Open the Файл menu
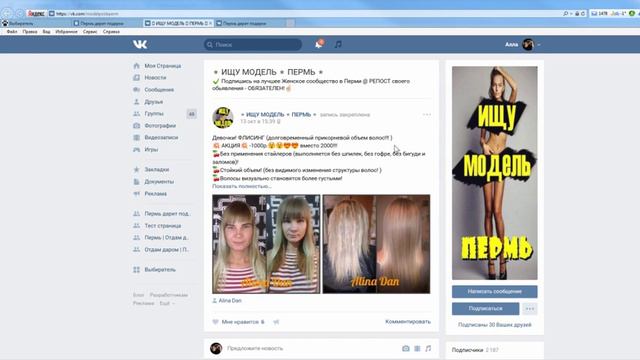 coord(12,31)
